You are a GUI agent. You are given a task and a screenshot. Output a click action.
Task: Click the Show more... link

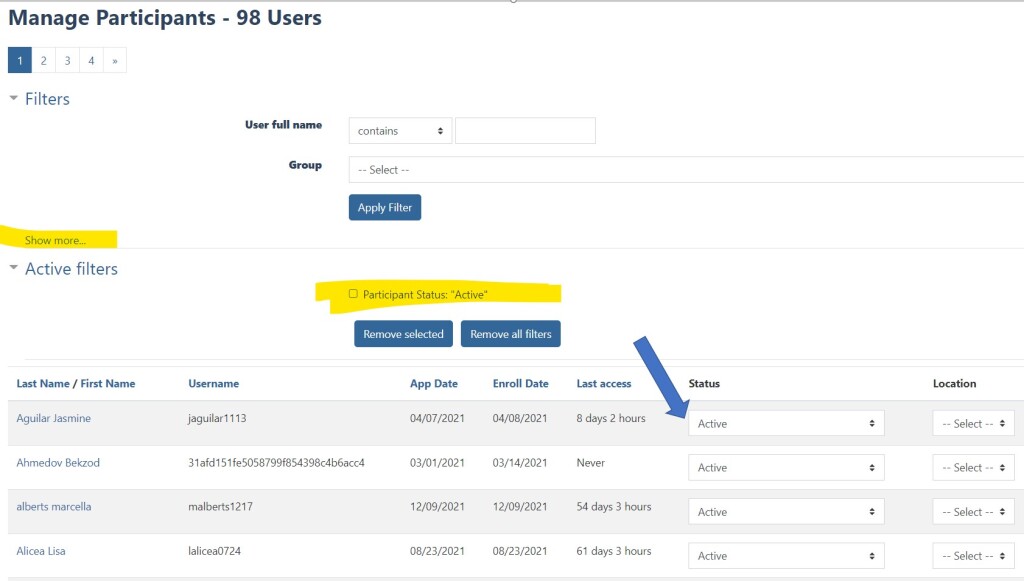[55, 241]
